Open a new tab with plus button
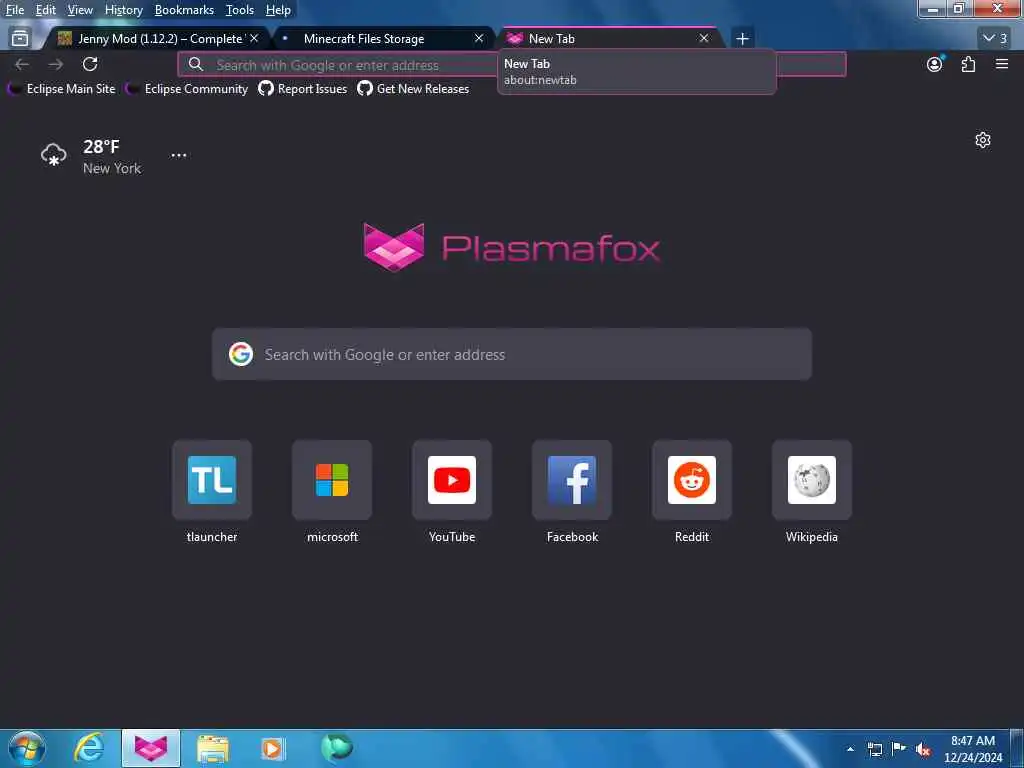The width and height of the screenshot is (1024, 768). pos(742,39)
